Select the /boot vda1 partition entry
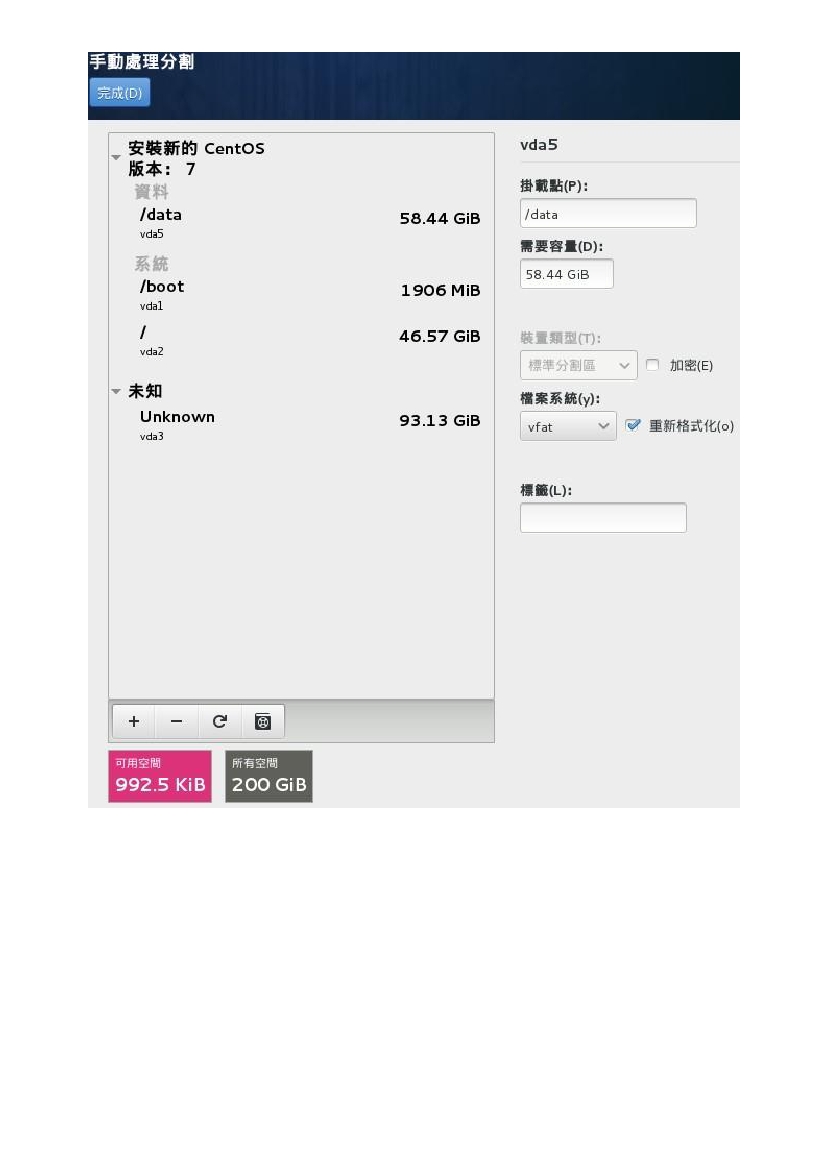Viewport: 827px width, 1169px height. click(x=301, y=294)
